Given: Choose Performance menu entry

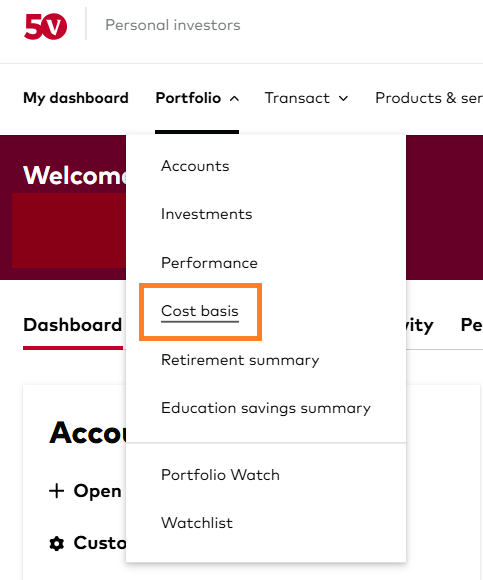Looking at the screenshot, I should [209, 263].
